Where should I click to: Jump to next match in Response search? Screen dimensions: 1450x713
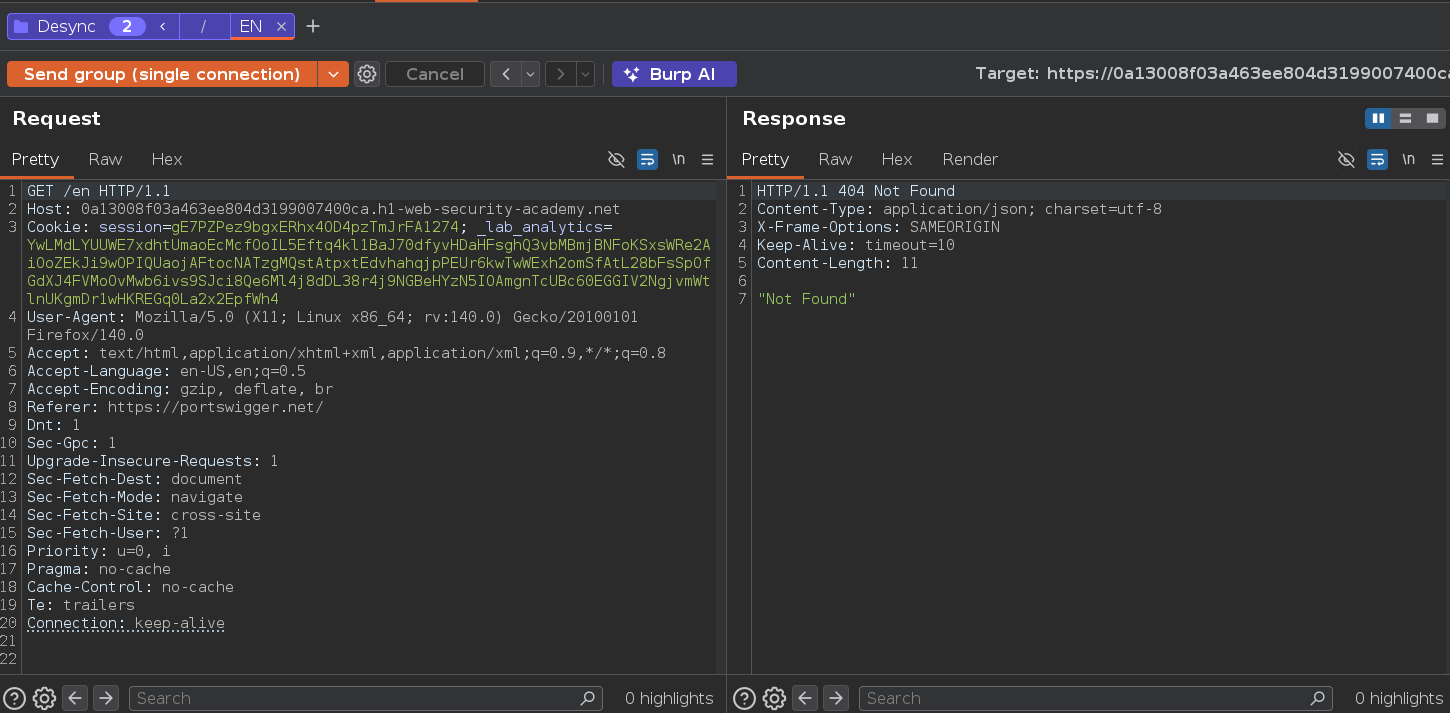[x=836, y=698]
